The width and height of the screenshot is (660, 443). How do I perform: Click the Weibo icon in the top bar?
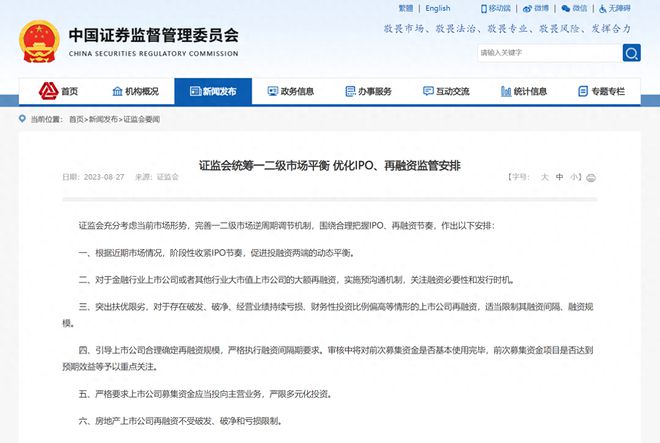click(x=527, y=8)
